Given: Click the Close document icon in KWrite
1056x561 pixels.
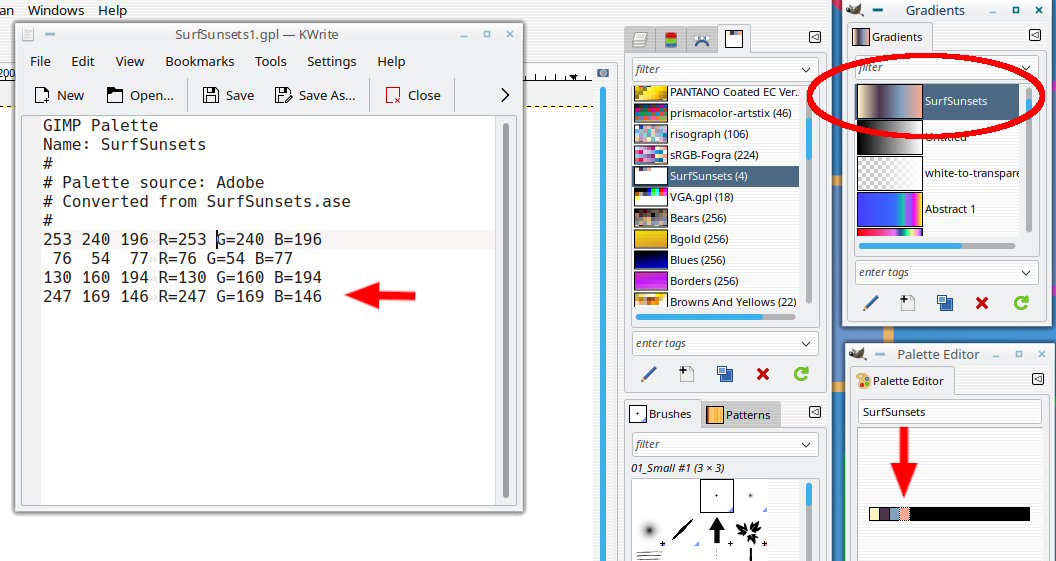Looking at the screenshot, I should click(x=393, y=95).
